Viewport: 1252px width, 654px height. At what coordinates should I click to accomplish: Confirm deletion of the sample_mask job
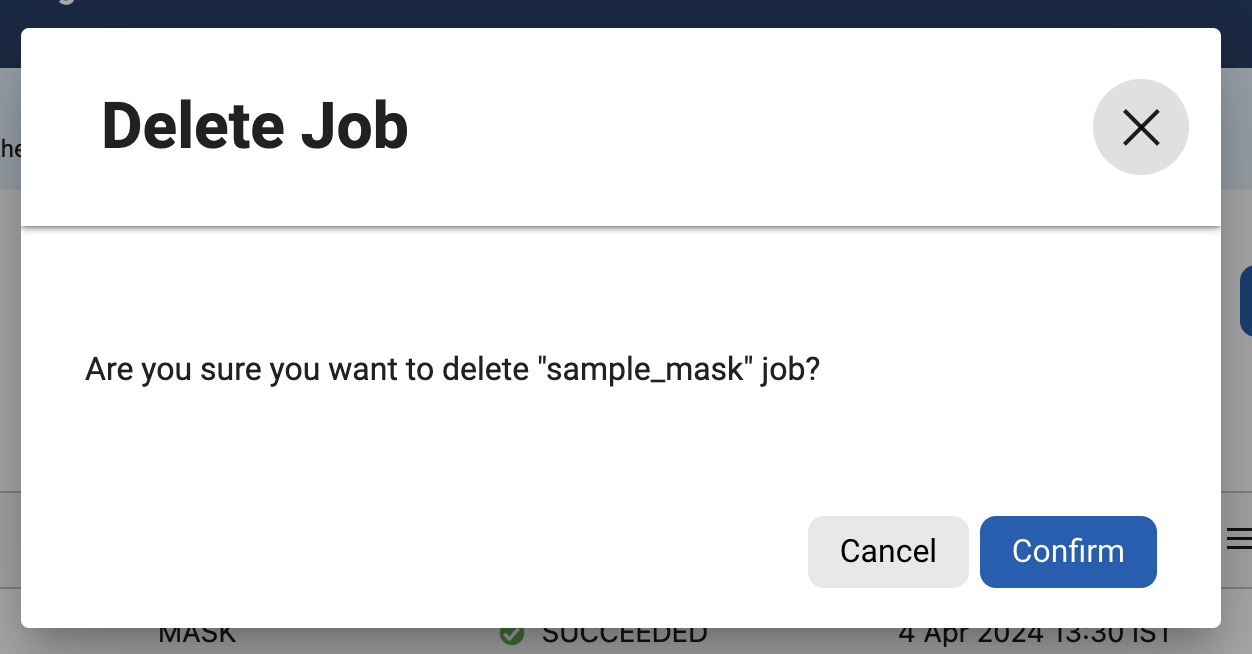(x=1068, y=551)
